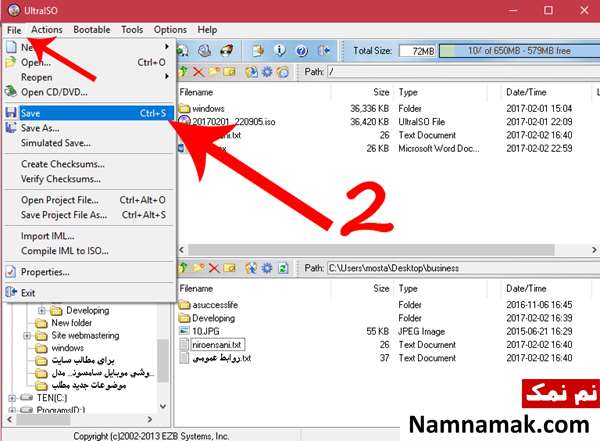The height and width of the screenshot is (441, 600).
Task: Click the blue info toolbar icon
Action: (280, 50)
